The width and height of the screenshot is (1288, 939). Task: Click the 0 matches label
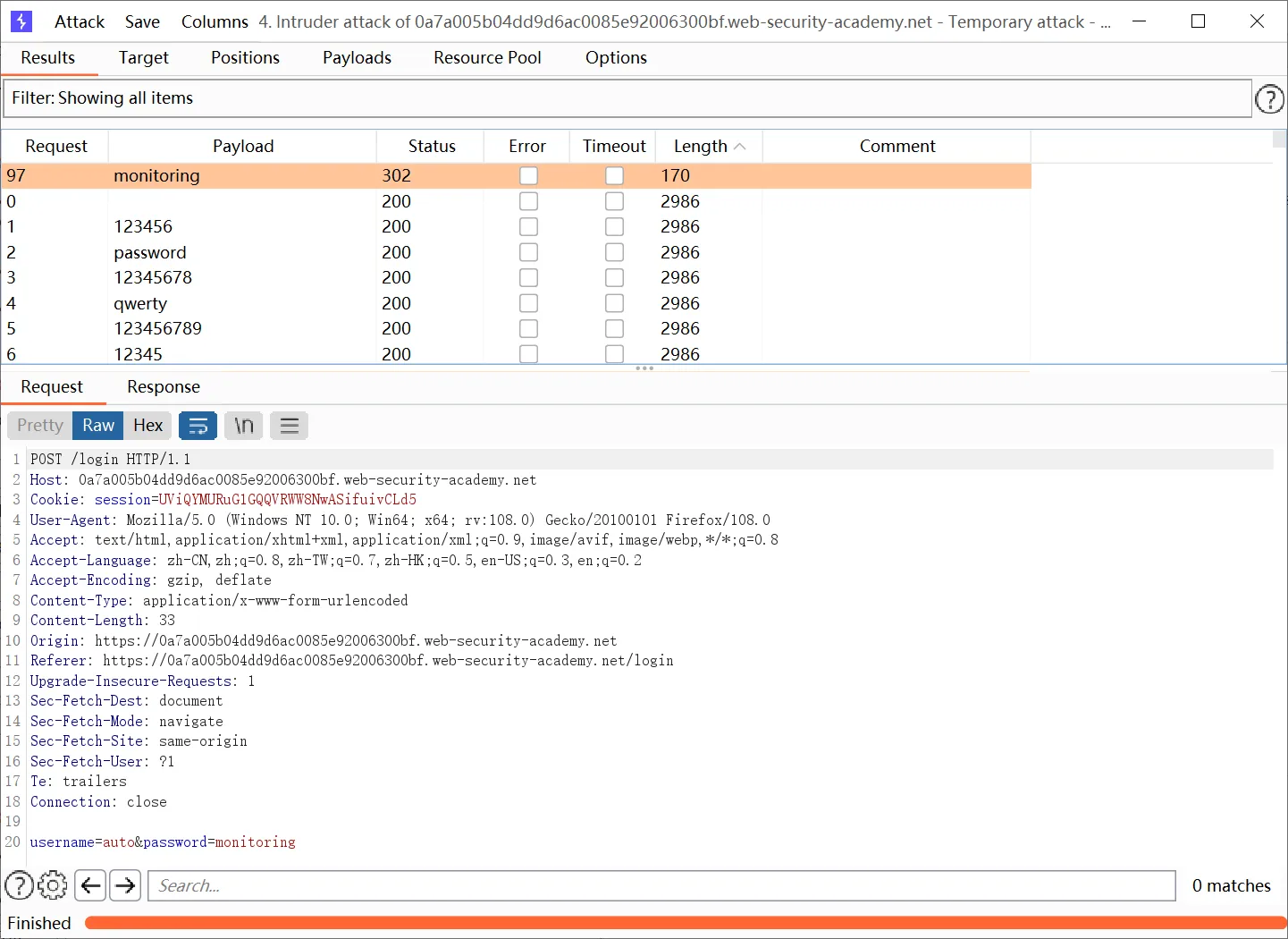click(1231, 885)
